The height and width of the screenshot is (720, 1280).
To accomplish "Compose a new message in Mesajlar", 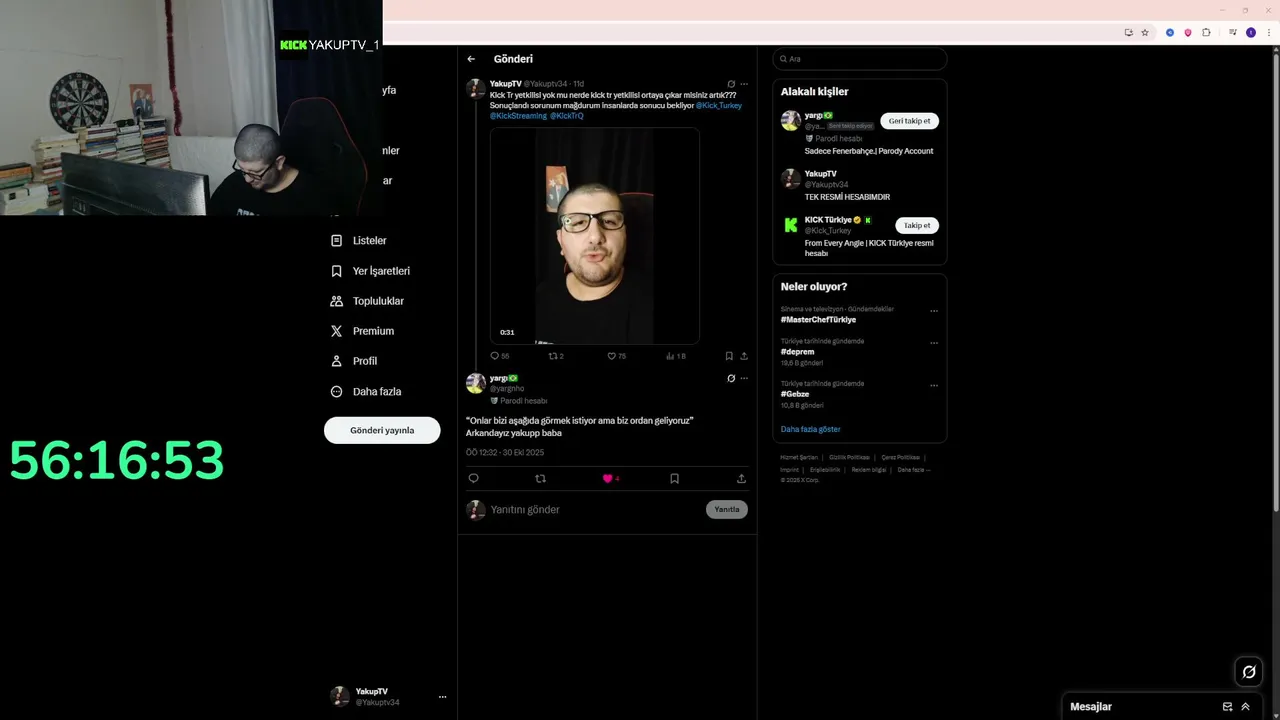I will pos(1227,707).
